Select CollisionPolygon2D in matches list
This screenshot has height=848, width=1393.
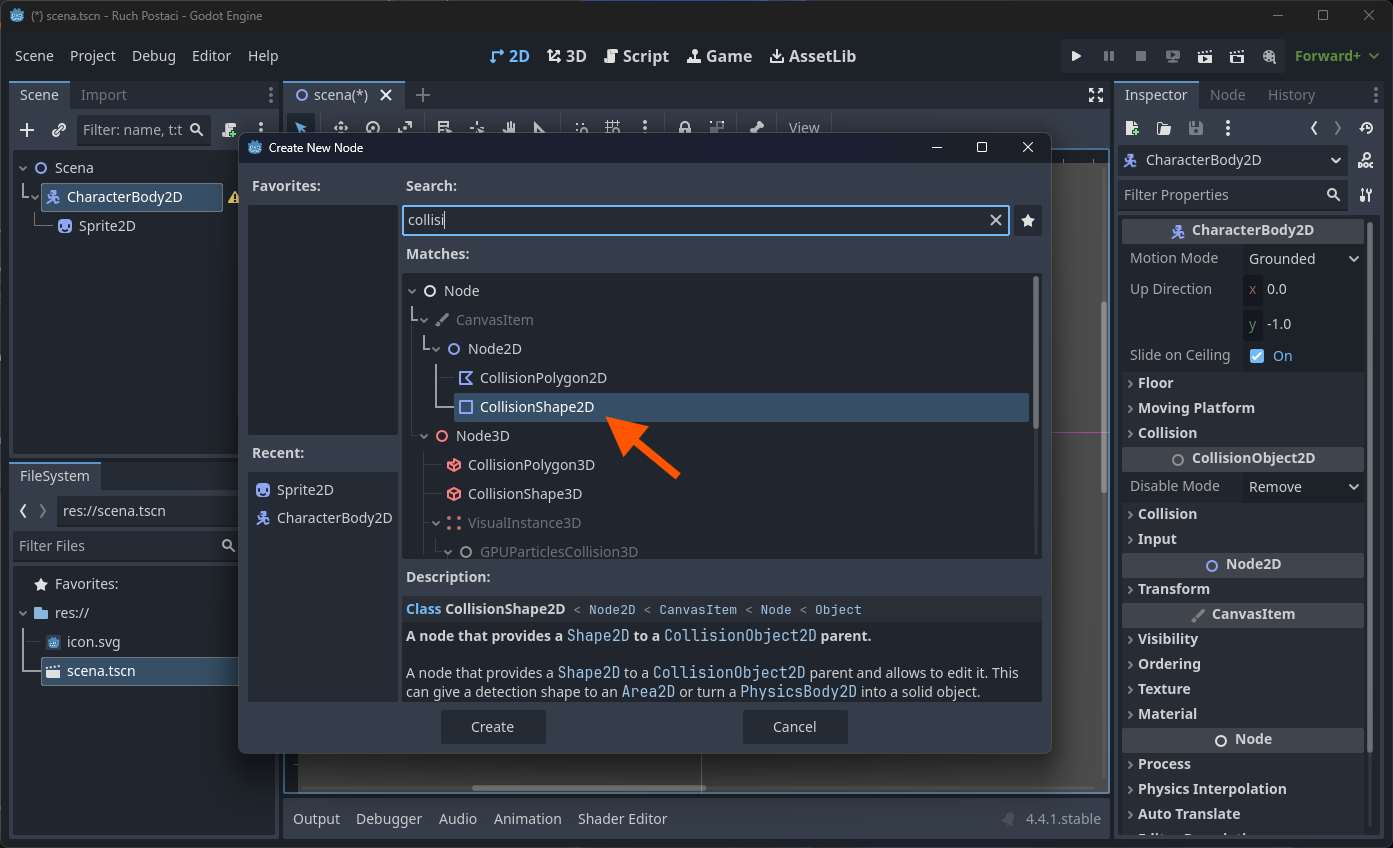tap(543, 378)
